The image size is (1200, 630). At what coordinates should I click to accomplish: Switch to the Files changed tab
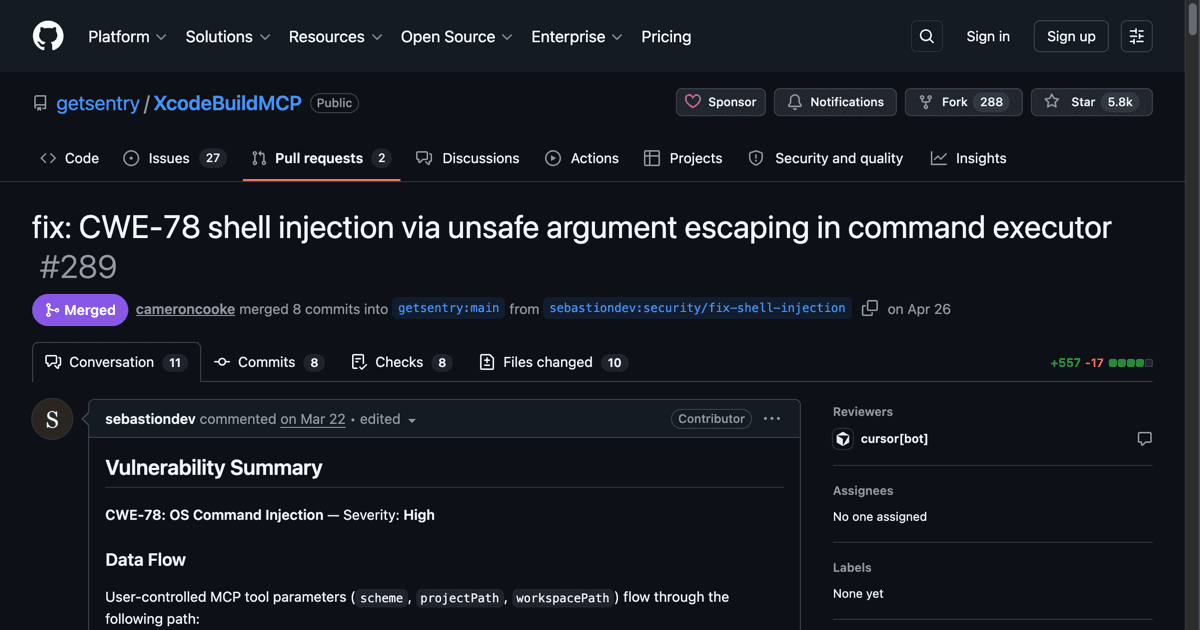click(553, 362)
